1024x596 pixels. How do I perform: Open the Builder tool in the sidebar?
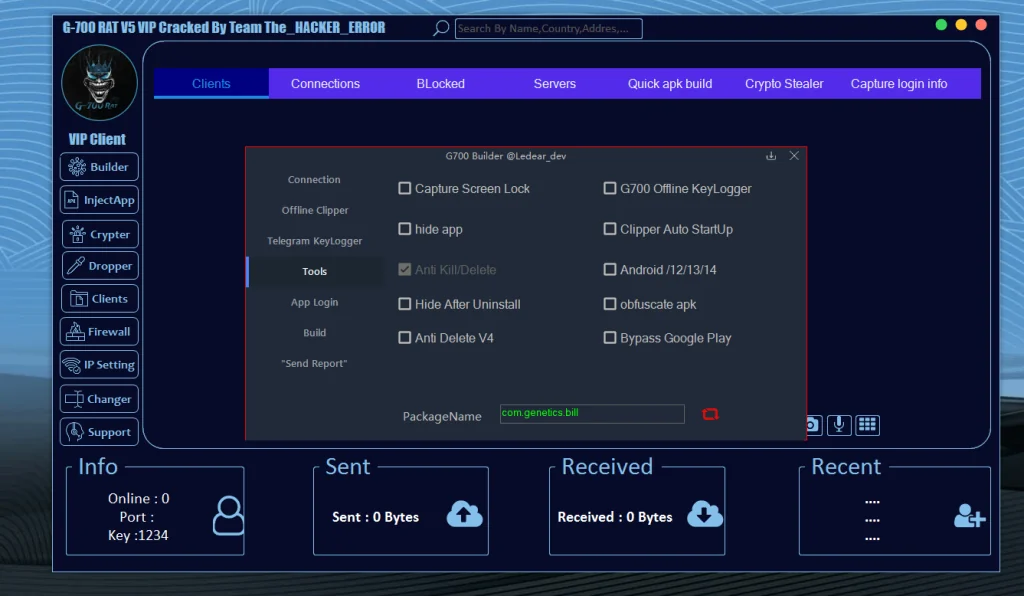click(98, 166)
